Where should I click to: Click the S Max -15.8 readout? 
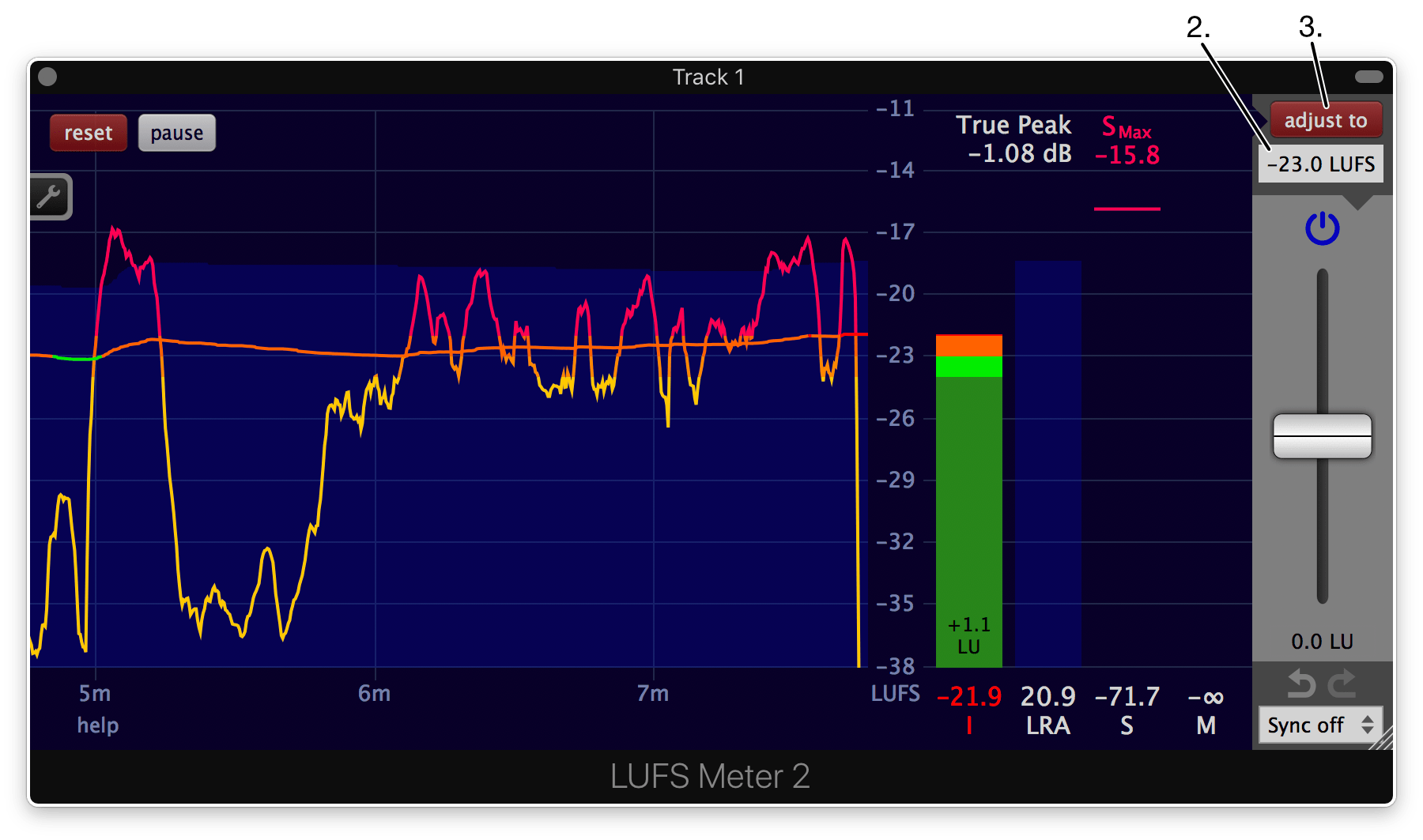point(1127,141)
